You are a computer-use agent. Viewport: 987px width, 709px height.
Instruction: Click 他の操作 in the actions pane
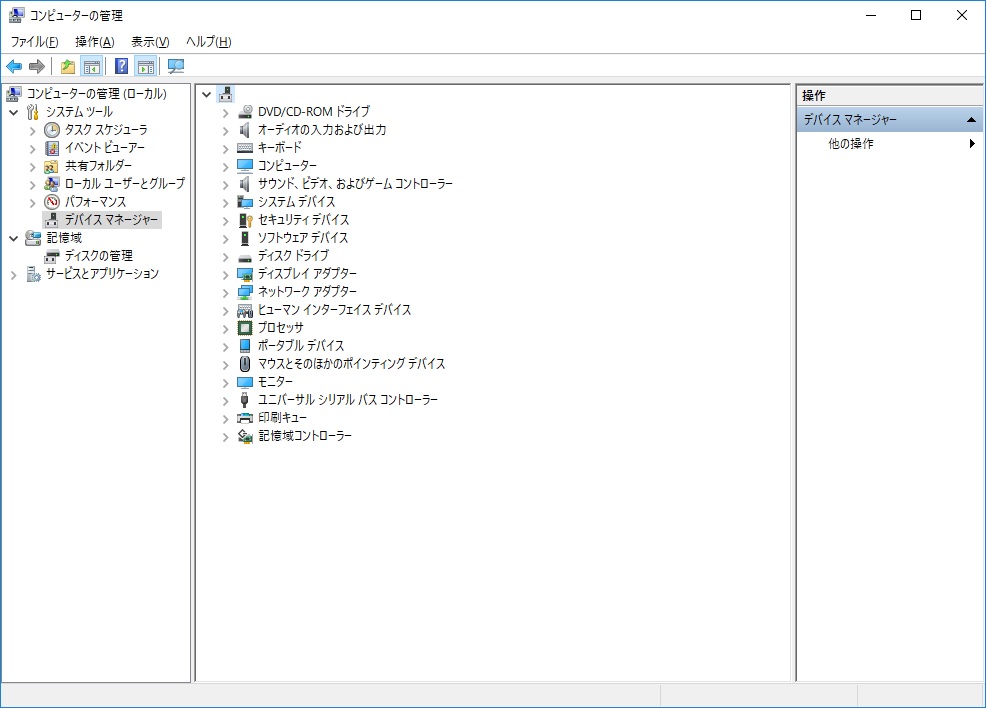coord(850,144)
